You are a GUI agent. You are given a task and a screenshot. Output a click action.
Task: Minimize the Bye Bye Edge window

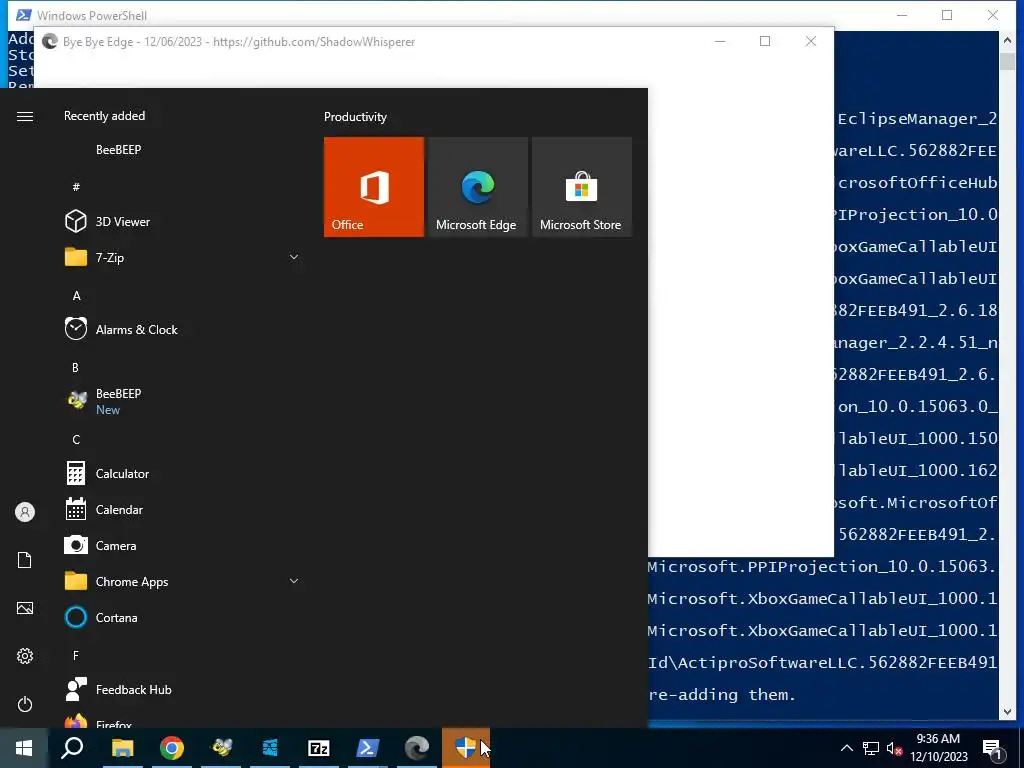[720, 41]
